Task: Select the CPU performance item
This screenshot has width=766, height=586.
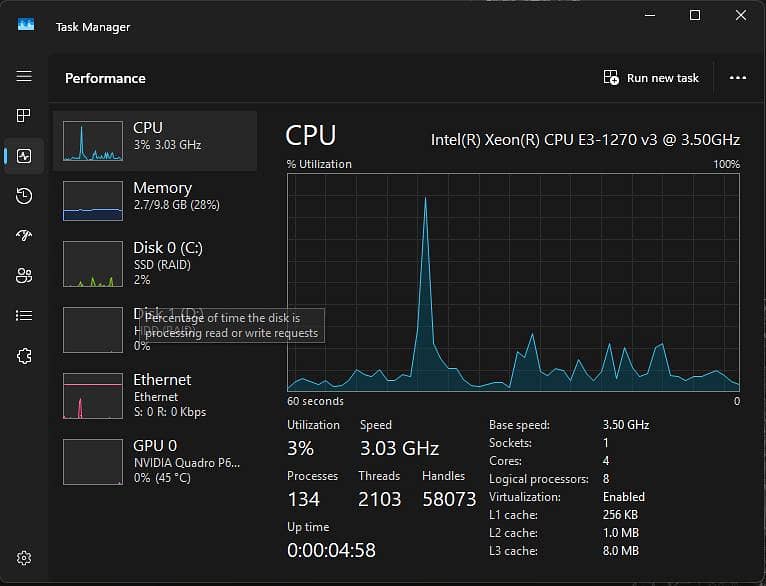Action: (155, 141)
